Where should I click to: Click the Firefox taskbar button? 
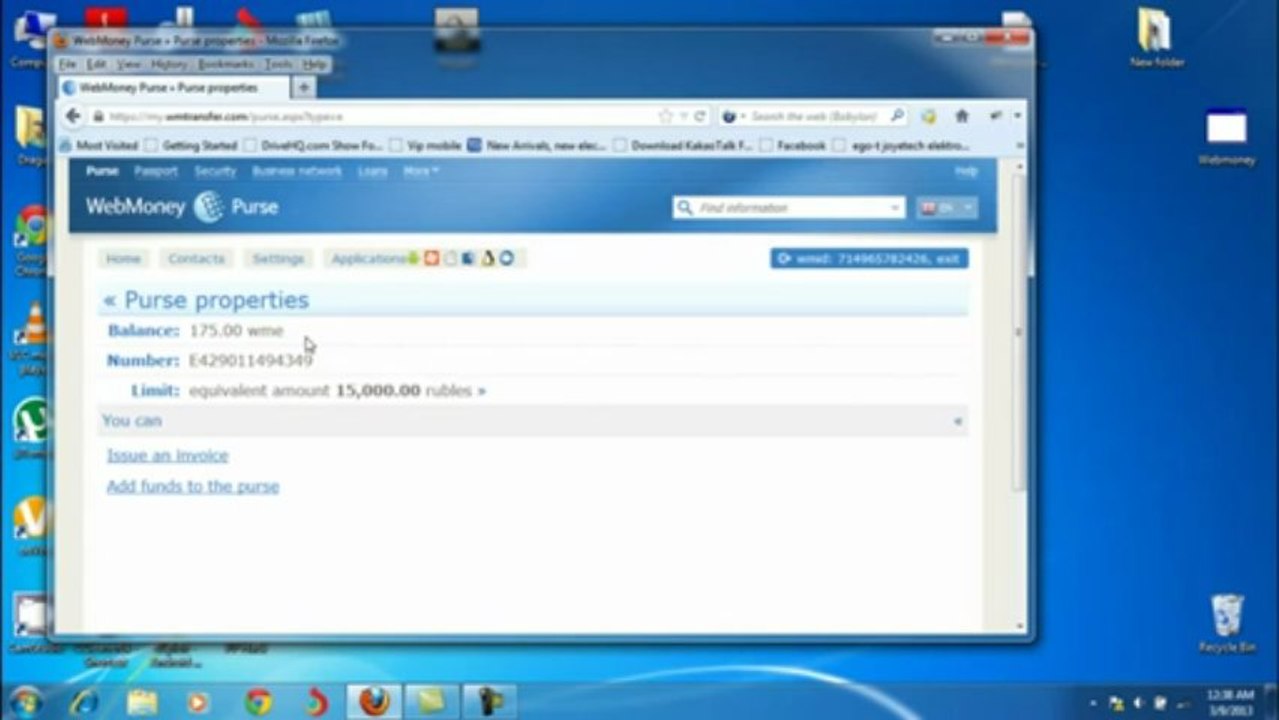coord(374,702)
